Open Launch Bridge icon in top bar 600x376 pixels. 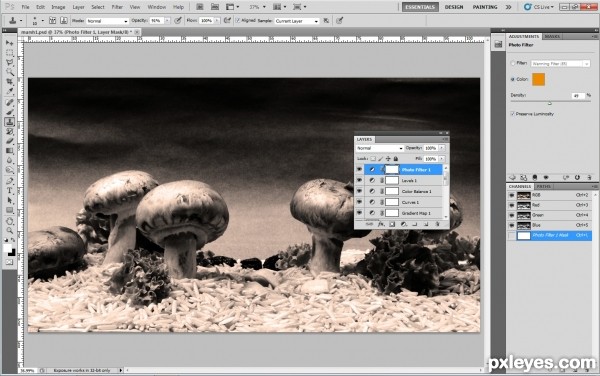tap(200, 7)
